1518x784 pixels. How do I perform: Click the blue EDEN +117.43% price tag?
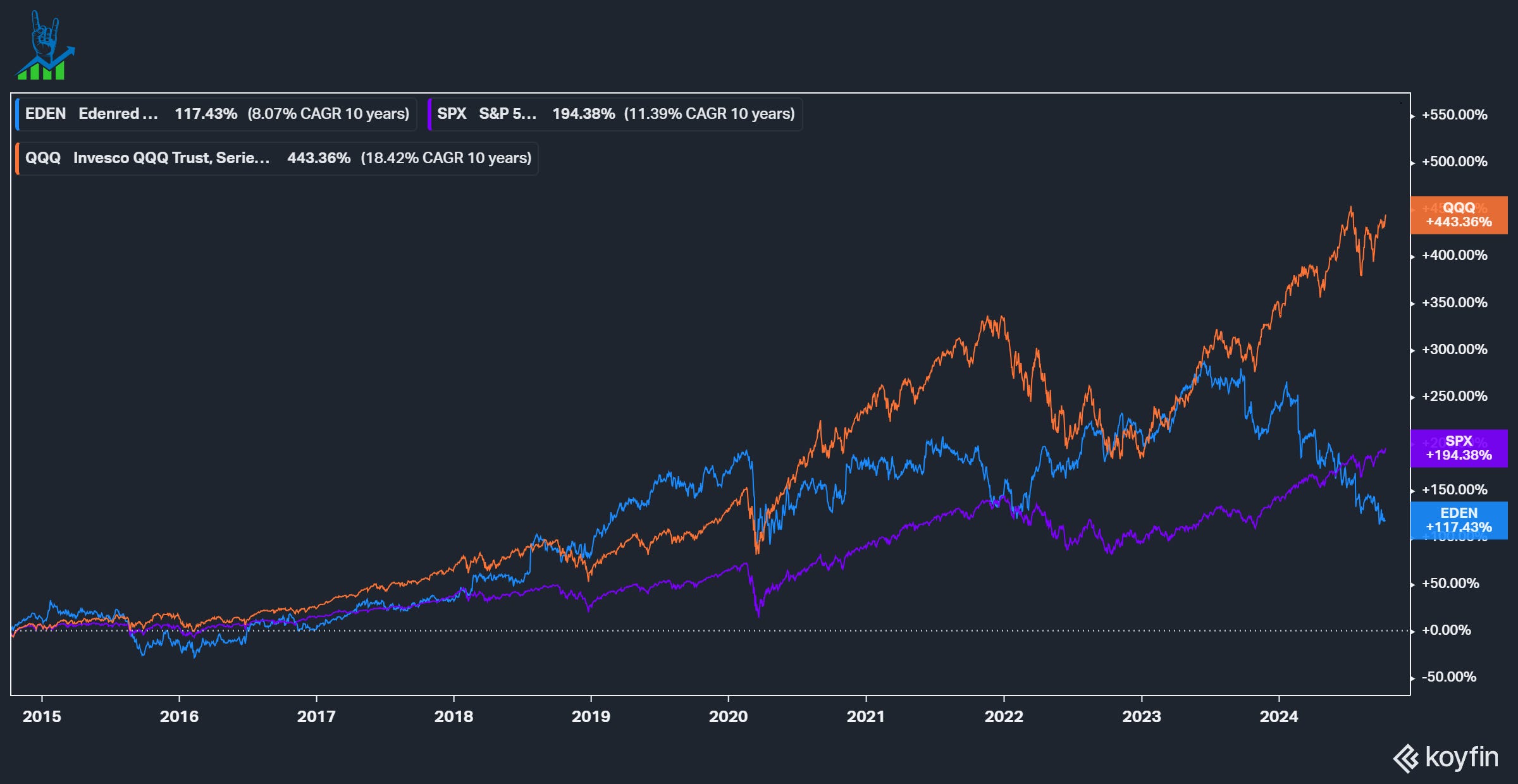tap(1459, 520)
